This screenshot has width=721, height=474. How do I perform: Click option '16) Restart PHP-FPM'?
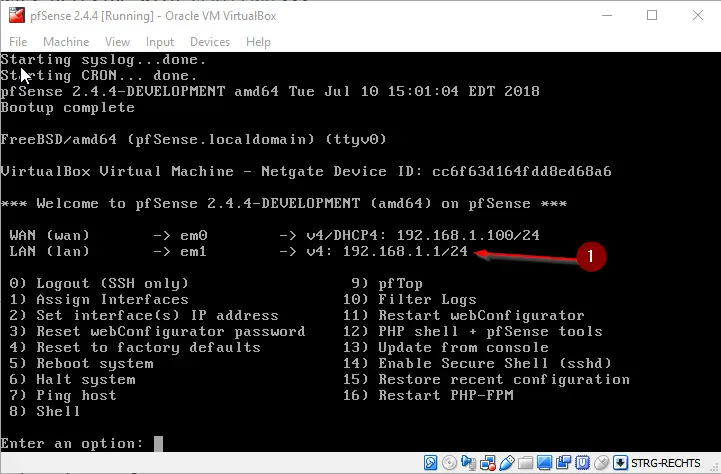[x=428, y=395]
